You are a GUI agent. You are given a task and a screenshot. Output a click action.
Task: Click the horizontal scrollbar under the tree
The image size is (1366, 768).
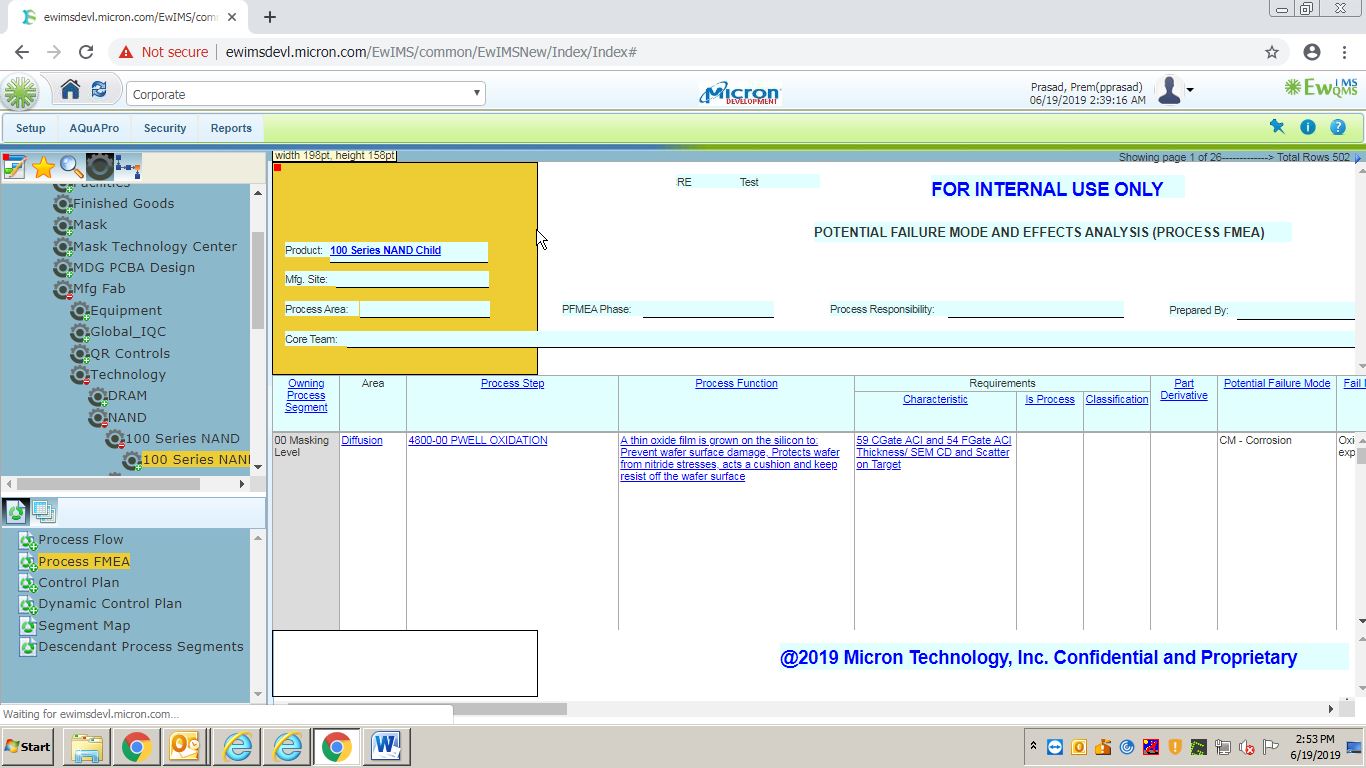coord(108,484)
